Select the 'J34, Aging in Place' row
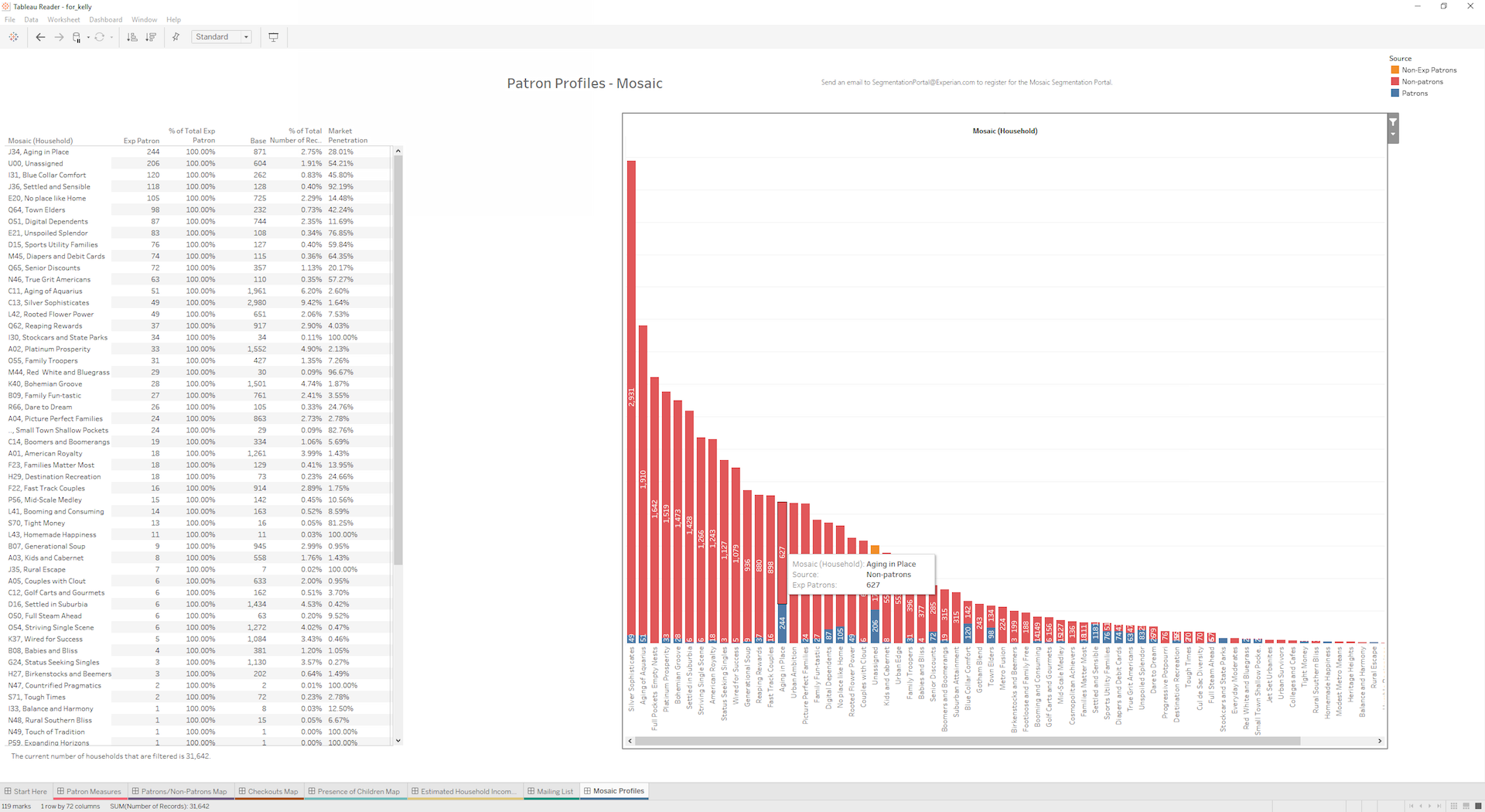 pos(199,152)
